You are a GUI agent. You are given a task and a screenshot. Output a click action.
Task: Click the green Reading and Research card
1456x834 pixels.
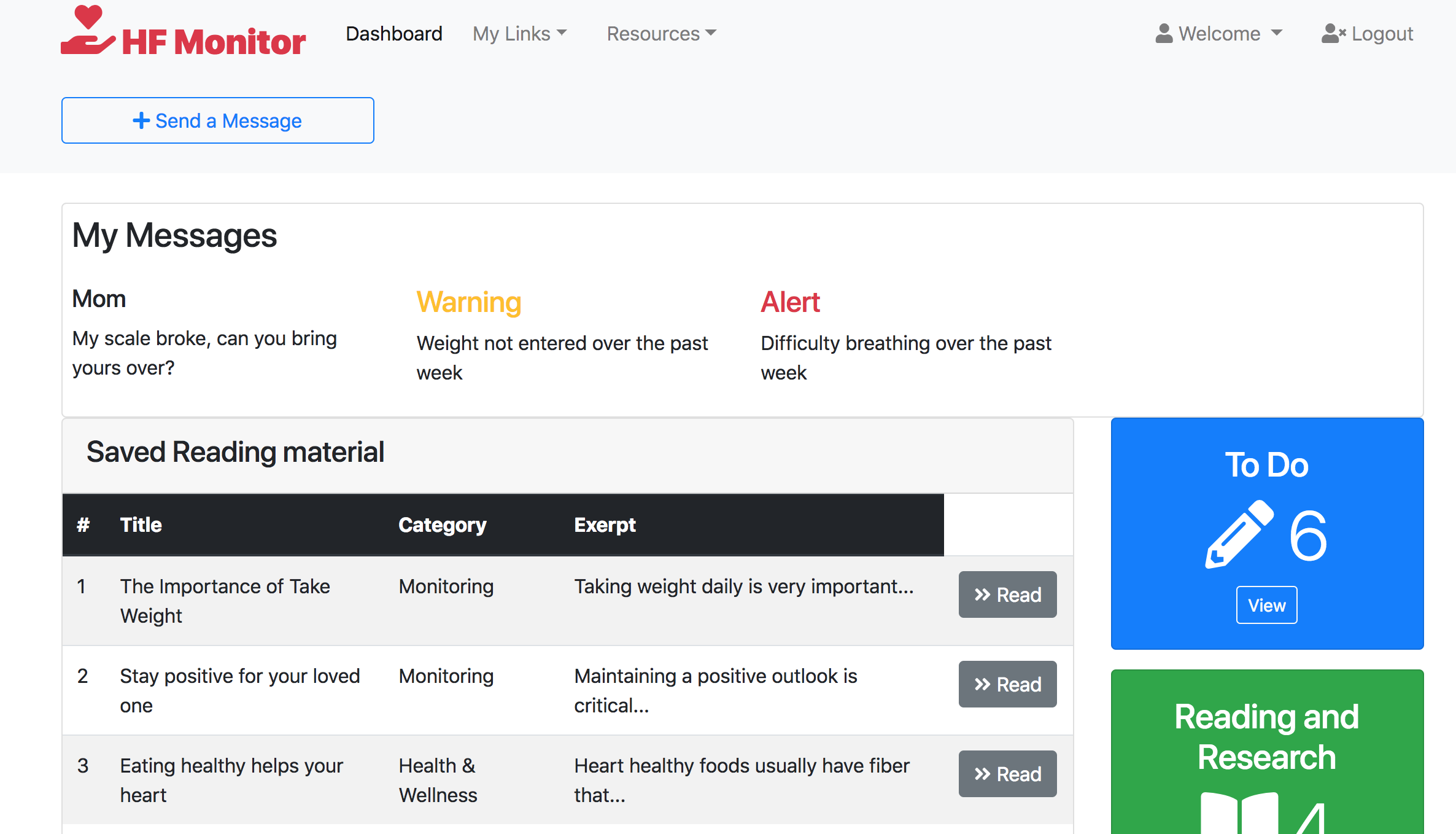coord(1266,737)
